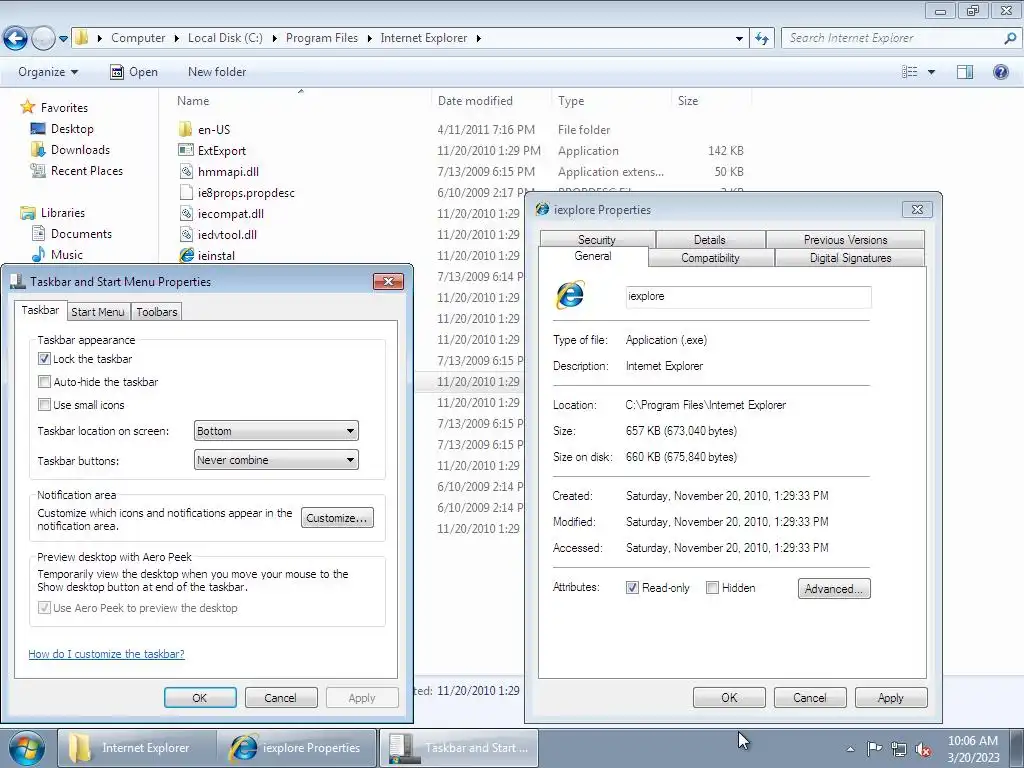Click New folder in the toolbar
1024x768 pixels.
217,72
